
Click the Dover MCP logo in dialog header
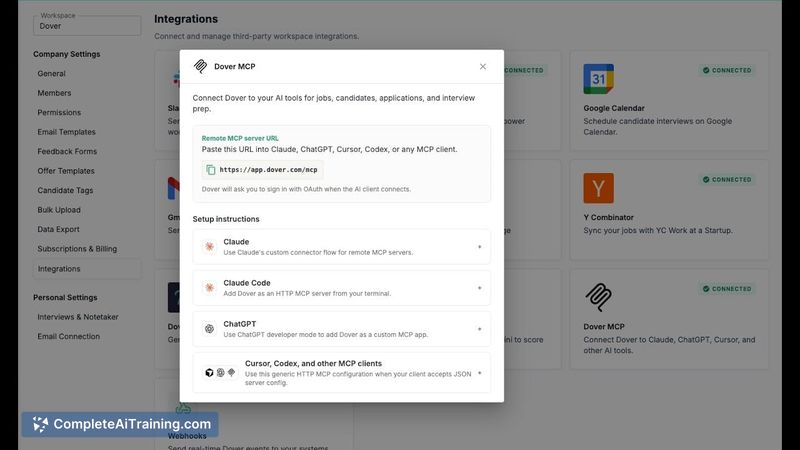pos(201,66)
